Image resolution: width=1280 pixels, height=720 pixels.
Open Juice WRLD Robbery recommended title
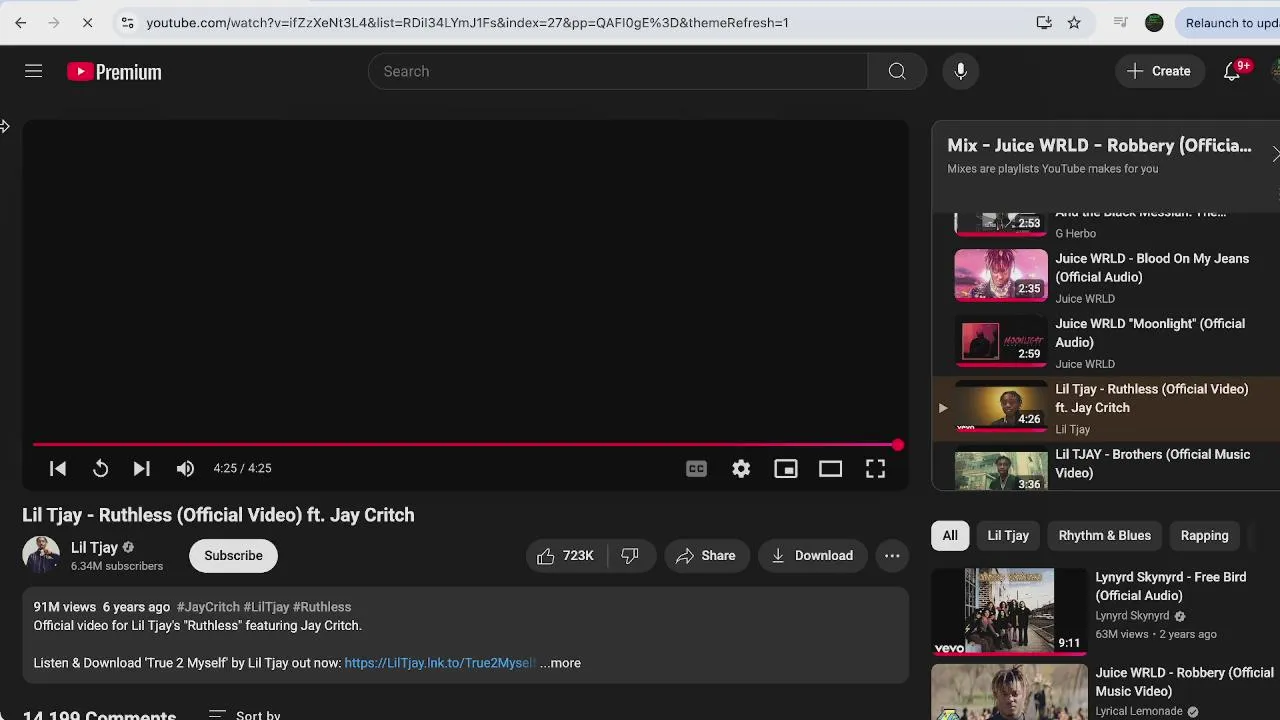pyautogui.click(x=1184, y=682)
